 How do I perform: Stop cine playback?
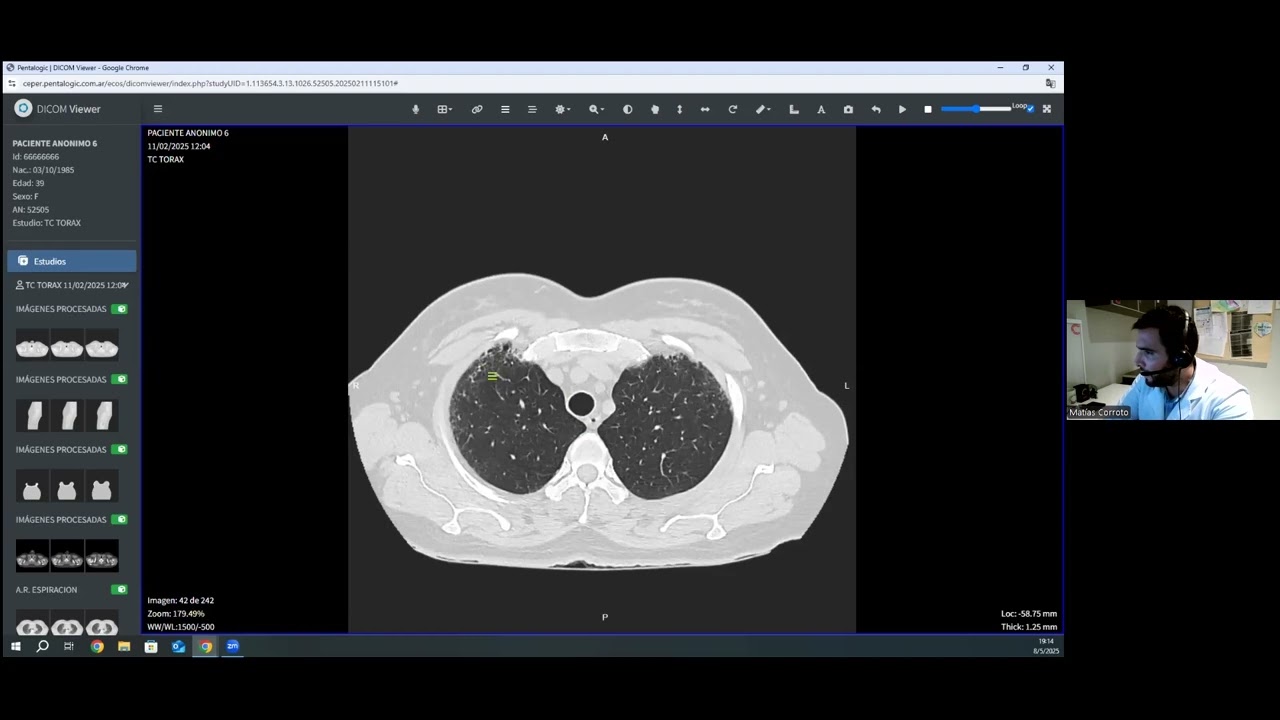[928, 109]
